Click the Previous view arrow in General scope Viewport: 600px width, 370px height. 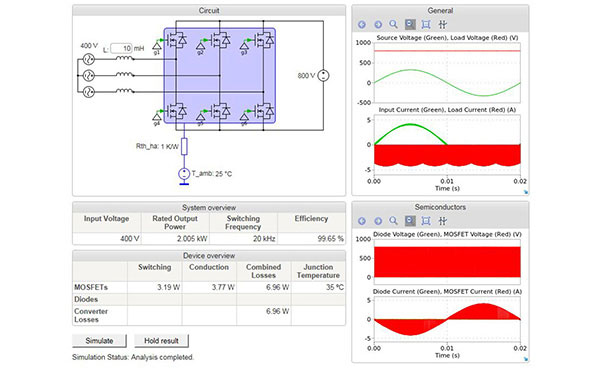coord(362,24)
